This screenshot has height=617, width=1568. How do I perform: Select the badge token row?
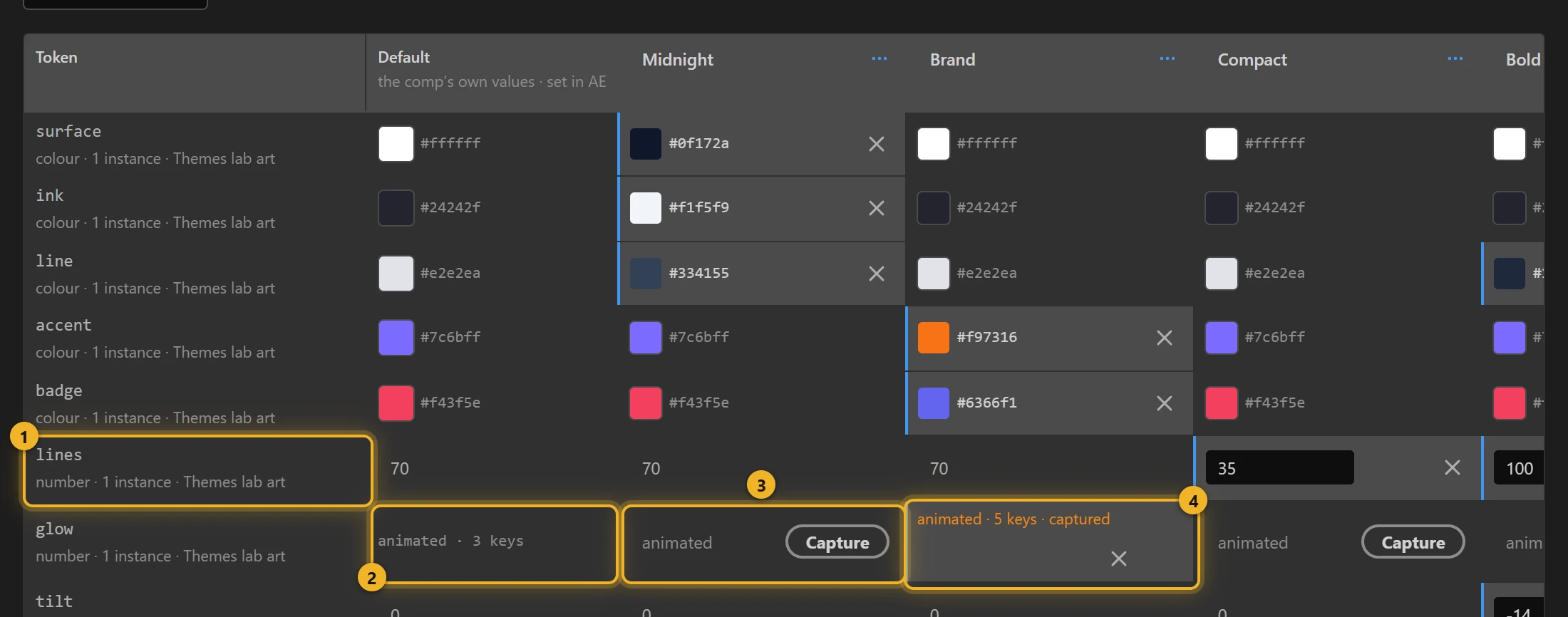pyautogui.click(x=195, y=404)
